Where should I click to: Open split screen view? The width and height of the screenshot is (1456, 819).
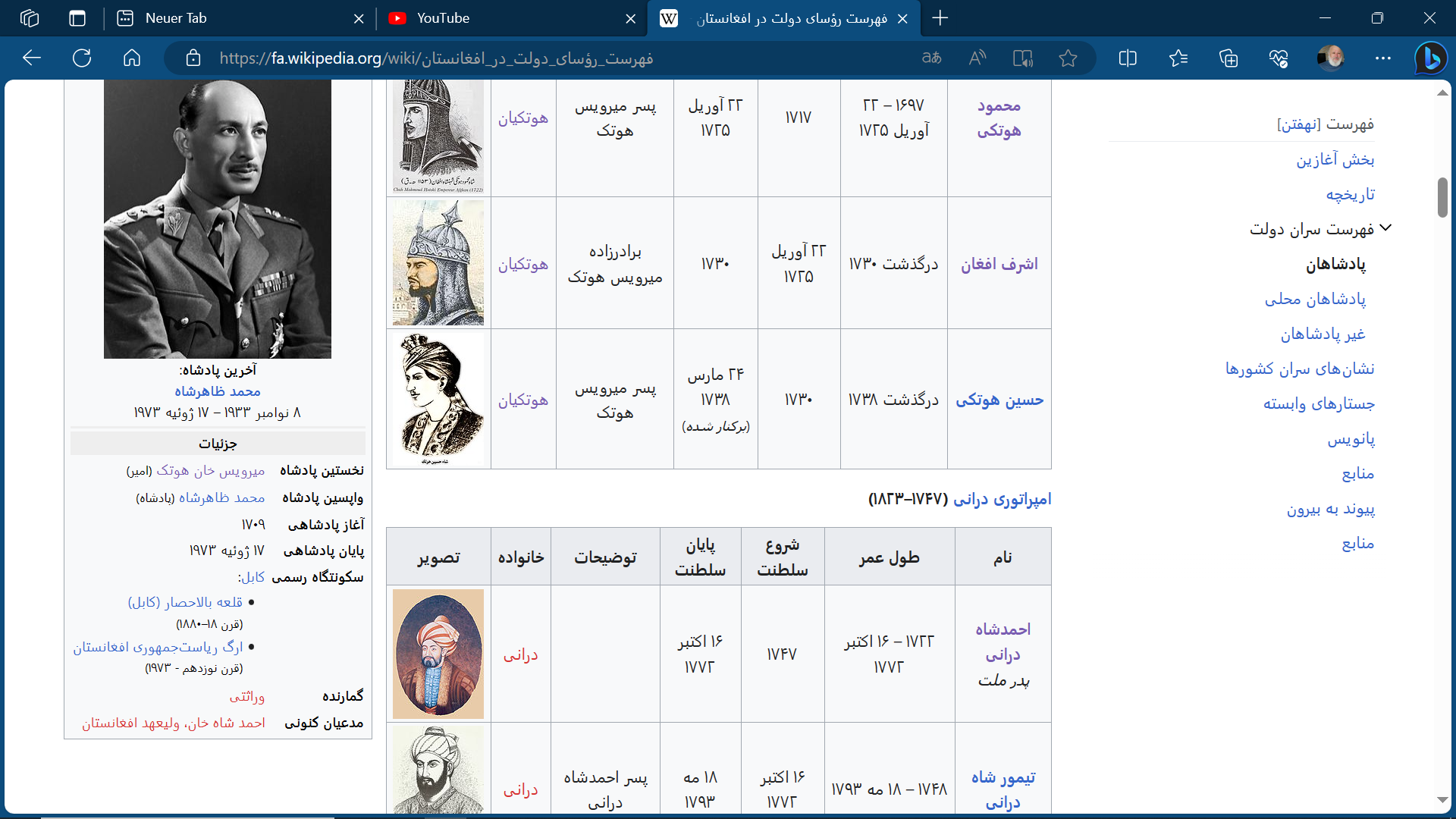click(x=1128, y=58)
